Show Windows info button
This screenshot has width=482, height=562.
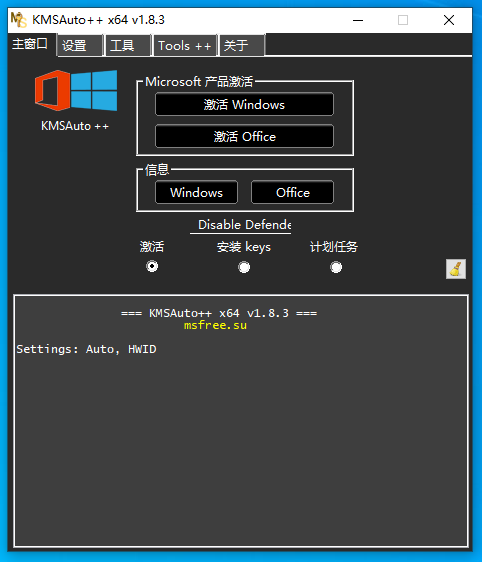coord(196,192)
